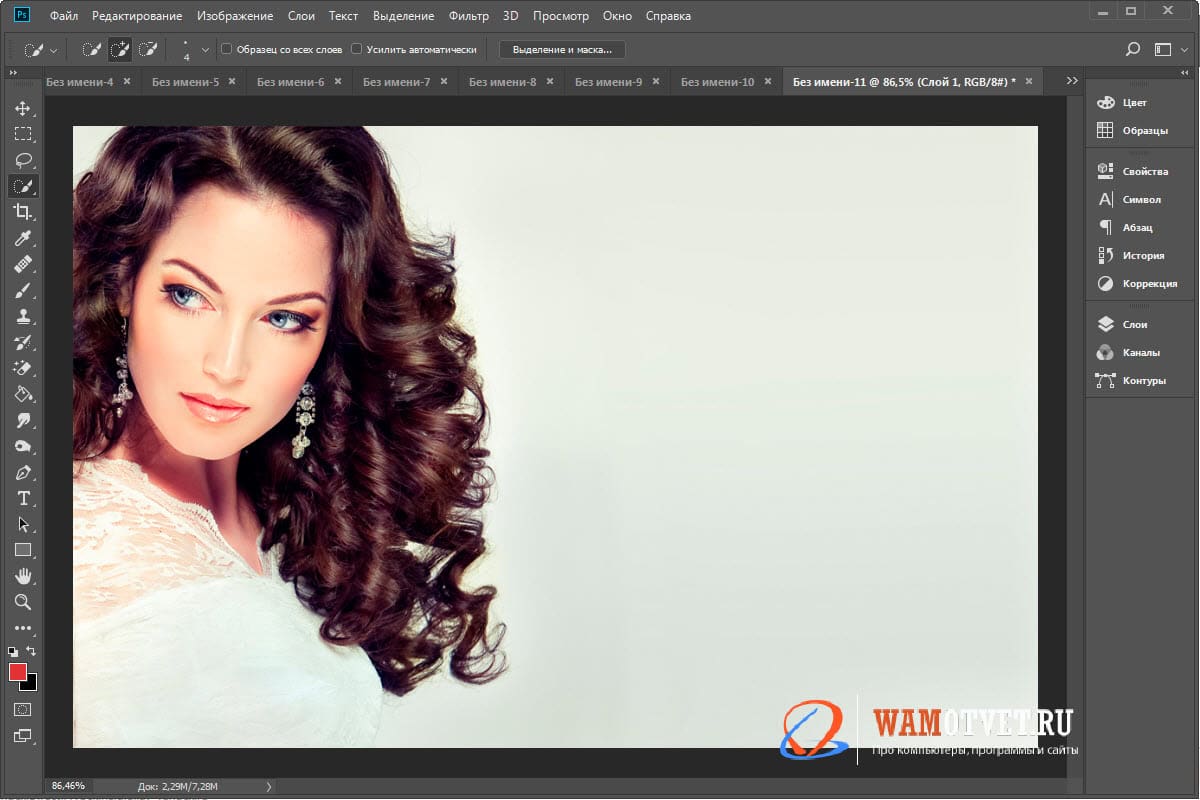Click the search magnifier in options bar

tap(1133, 49)
